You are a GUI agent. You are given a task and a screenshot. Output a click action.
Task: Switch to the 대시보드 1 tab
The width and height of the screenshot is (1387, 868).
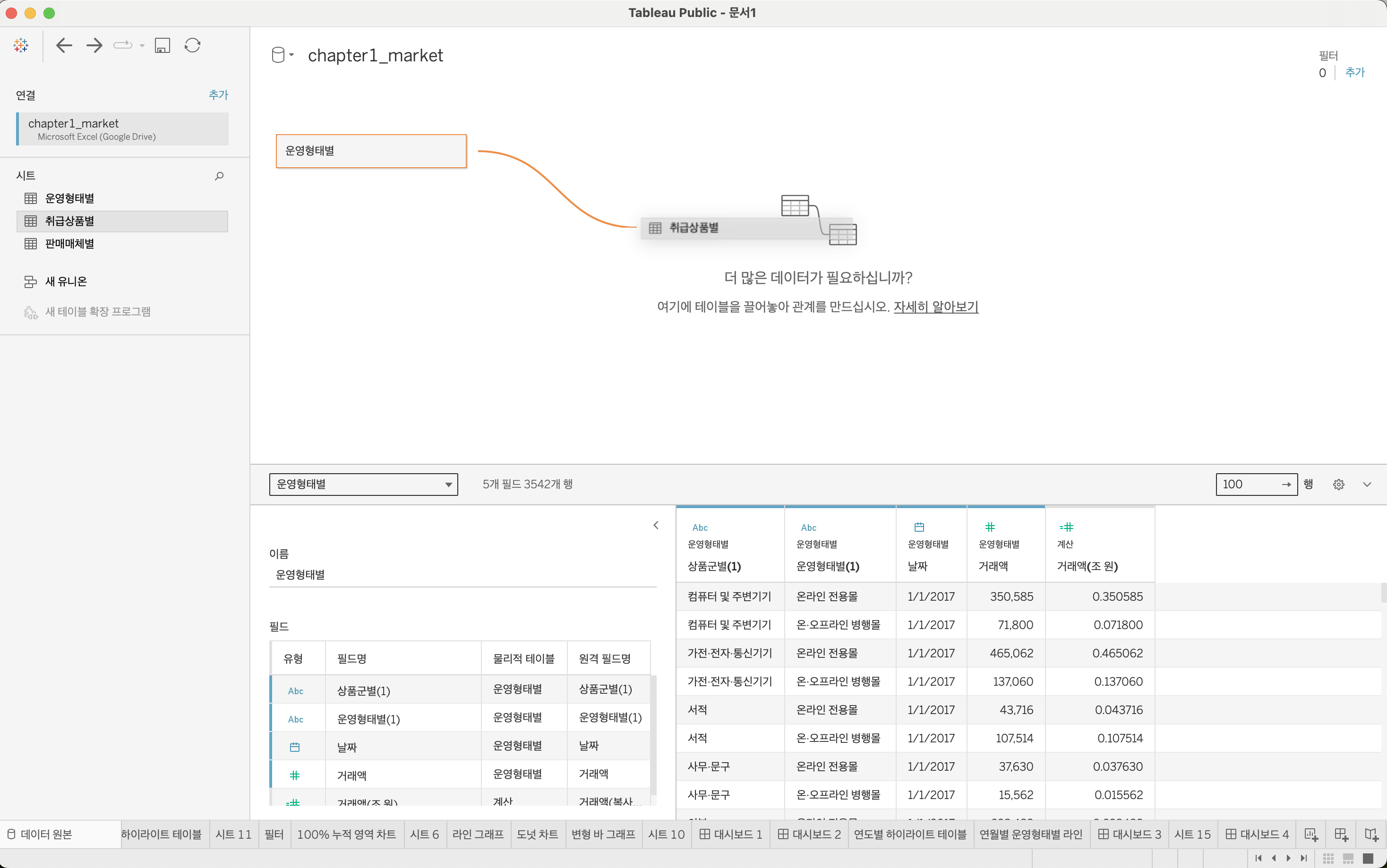point(731,834)
